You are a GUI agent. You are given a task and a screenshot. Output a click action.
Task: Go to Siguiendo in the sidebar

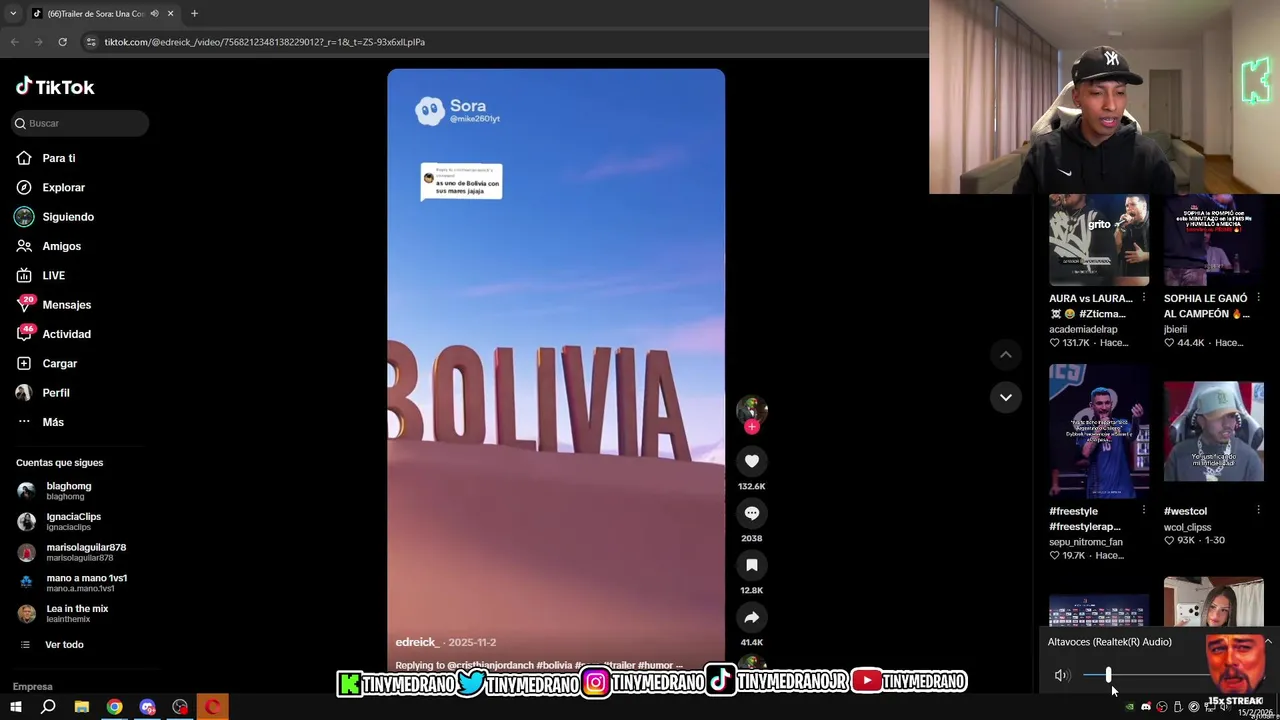coord(55,217)
